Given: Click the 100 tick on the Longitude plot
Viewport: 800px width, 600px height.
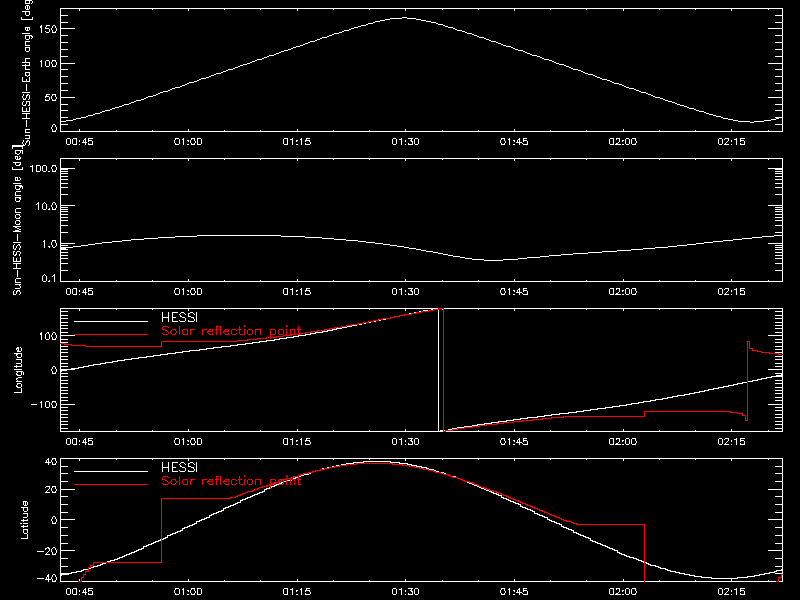Looking at the screenshot, I should pyautogui.click(x=47, y=336).
